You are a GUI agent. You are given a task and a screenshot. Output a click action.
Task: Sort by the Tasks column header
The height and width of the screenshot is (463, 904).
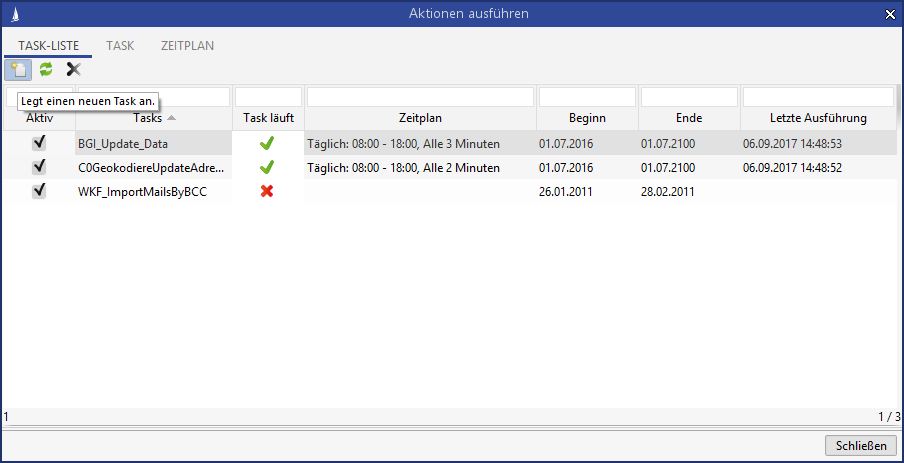tap(153, 118)
